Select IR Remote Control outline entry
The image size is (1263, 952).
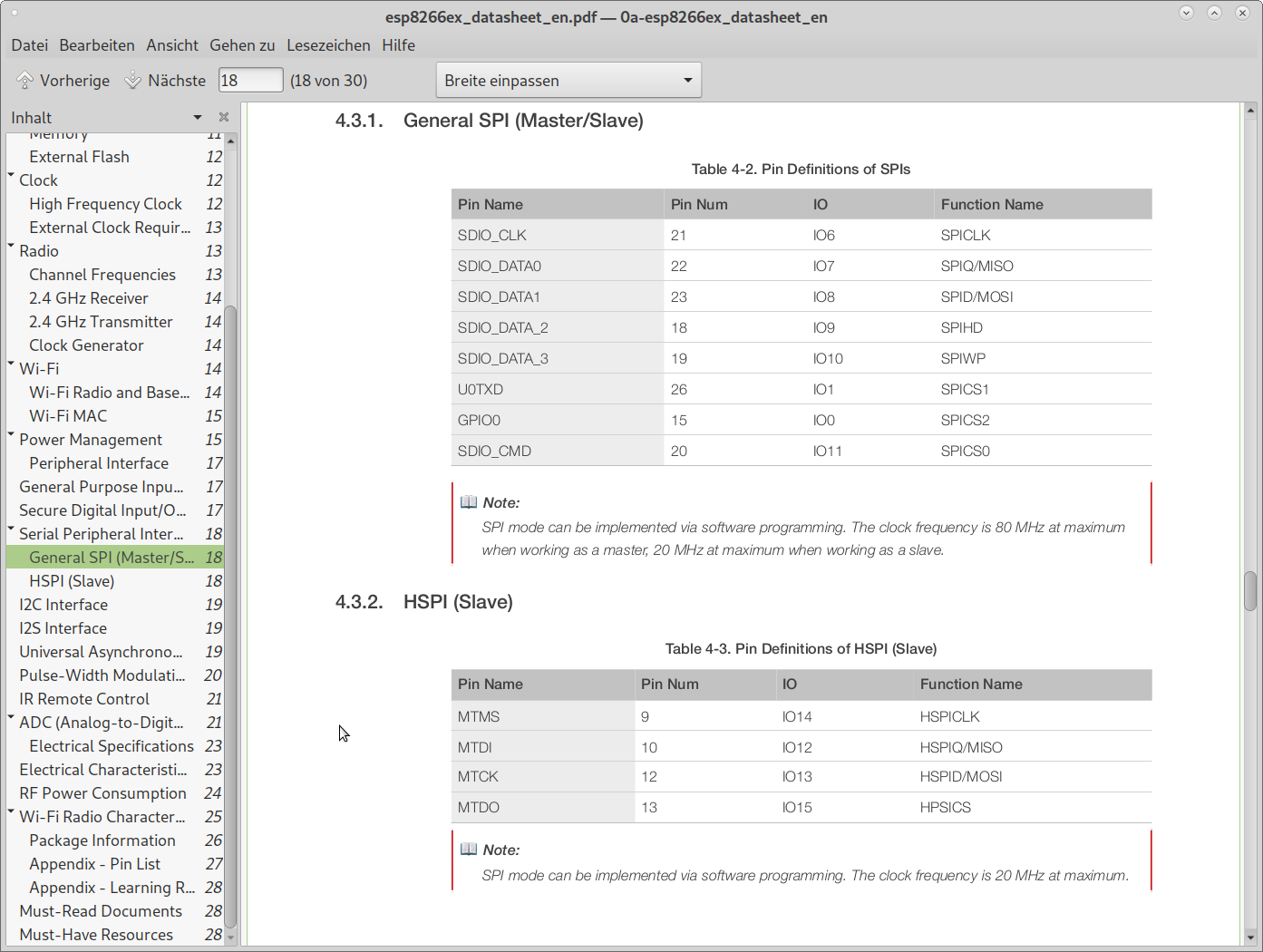click(x=114, y=699)
